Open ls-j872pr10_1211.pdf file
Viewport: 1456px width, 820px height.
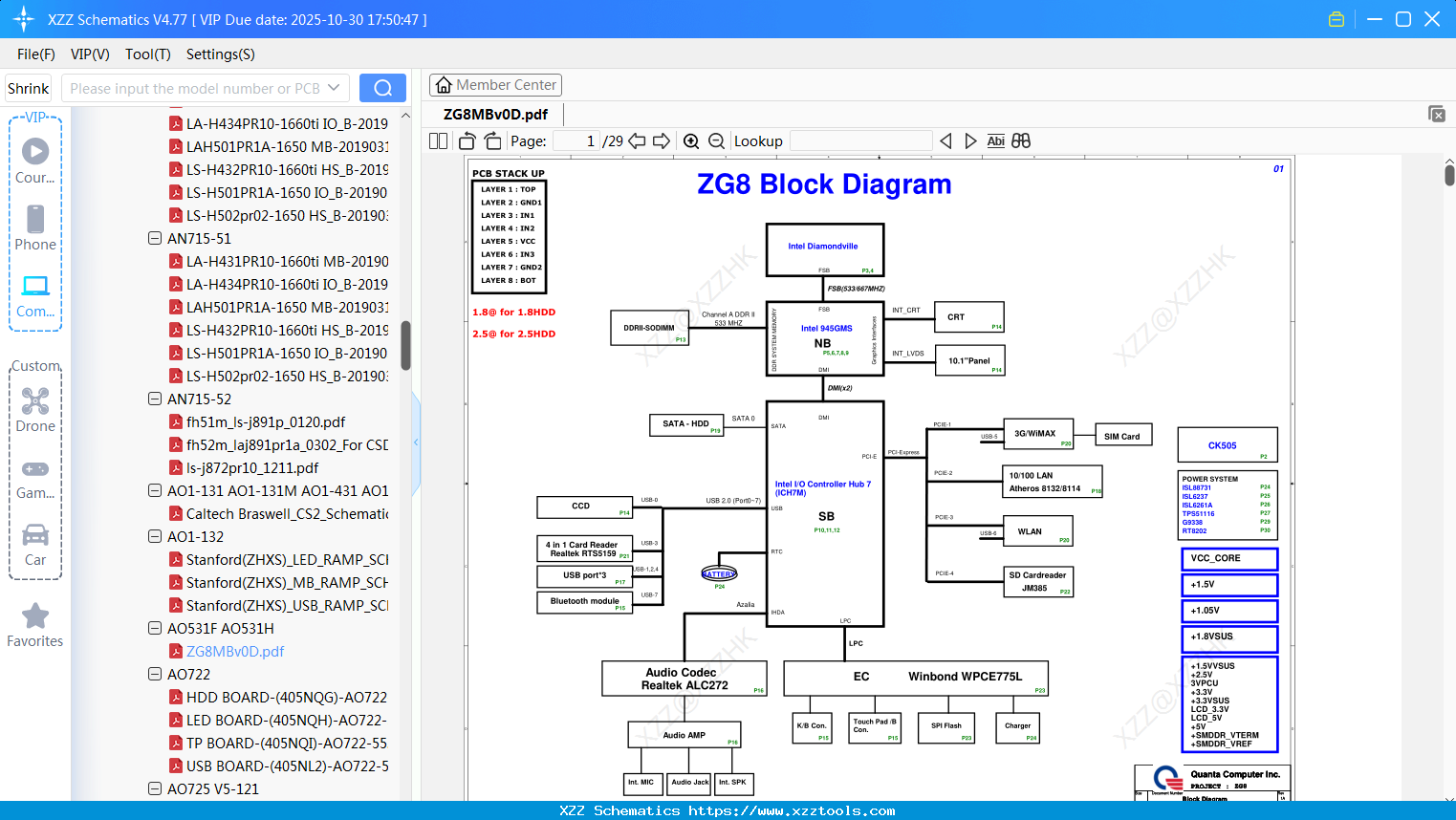click(x=252, y=467)
